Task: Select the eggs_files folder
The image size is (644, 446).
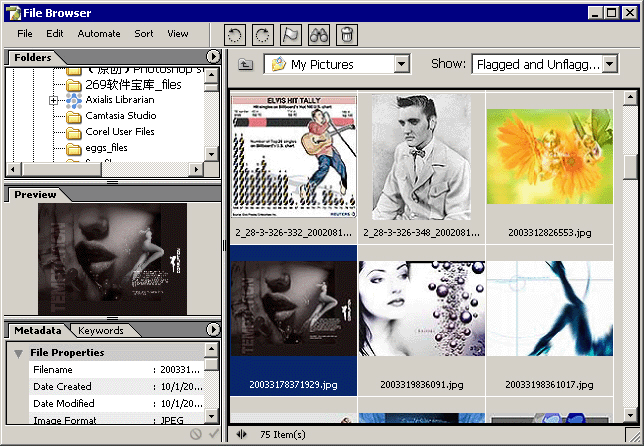Action: 106,148
